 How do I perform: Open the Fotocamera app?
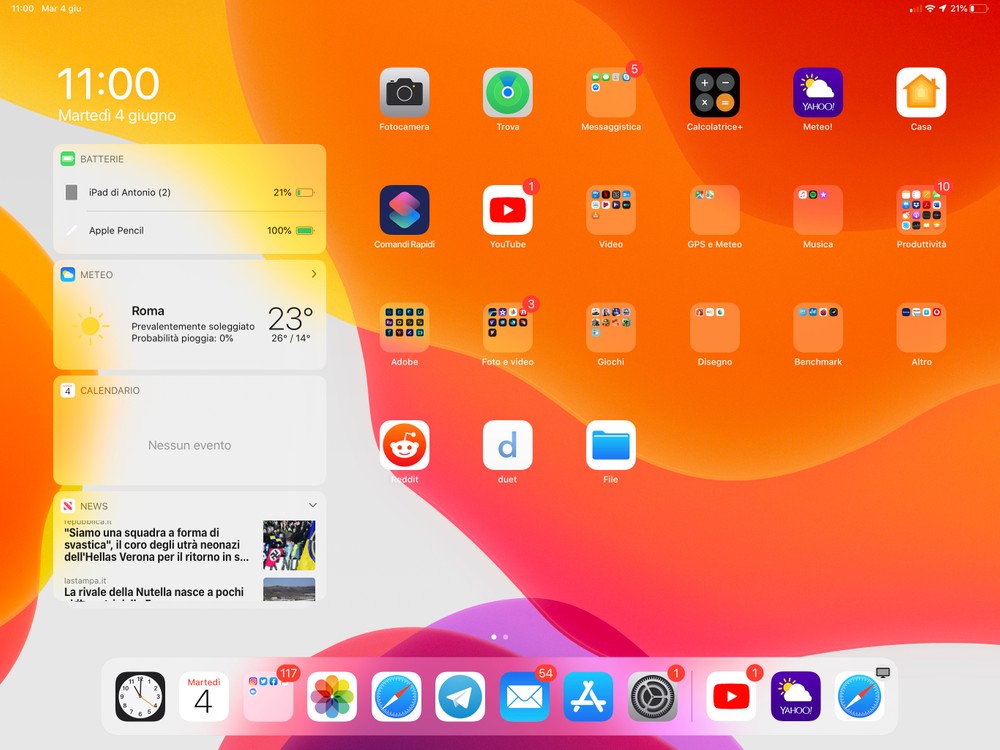click(x=404, y=92)
